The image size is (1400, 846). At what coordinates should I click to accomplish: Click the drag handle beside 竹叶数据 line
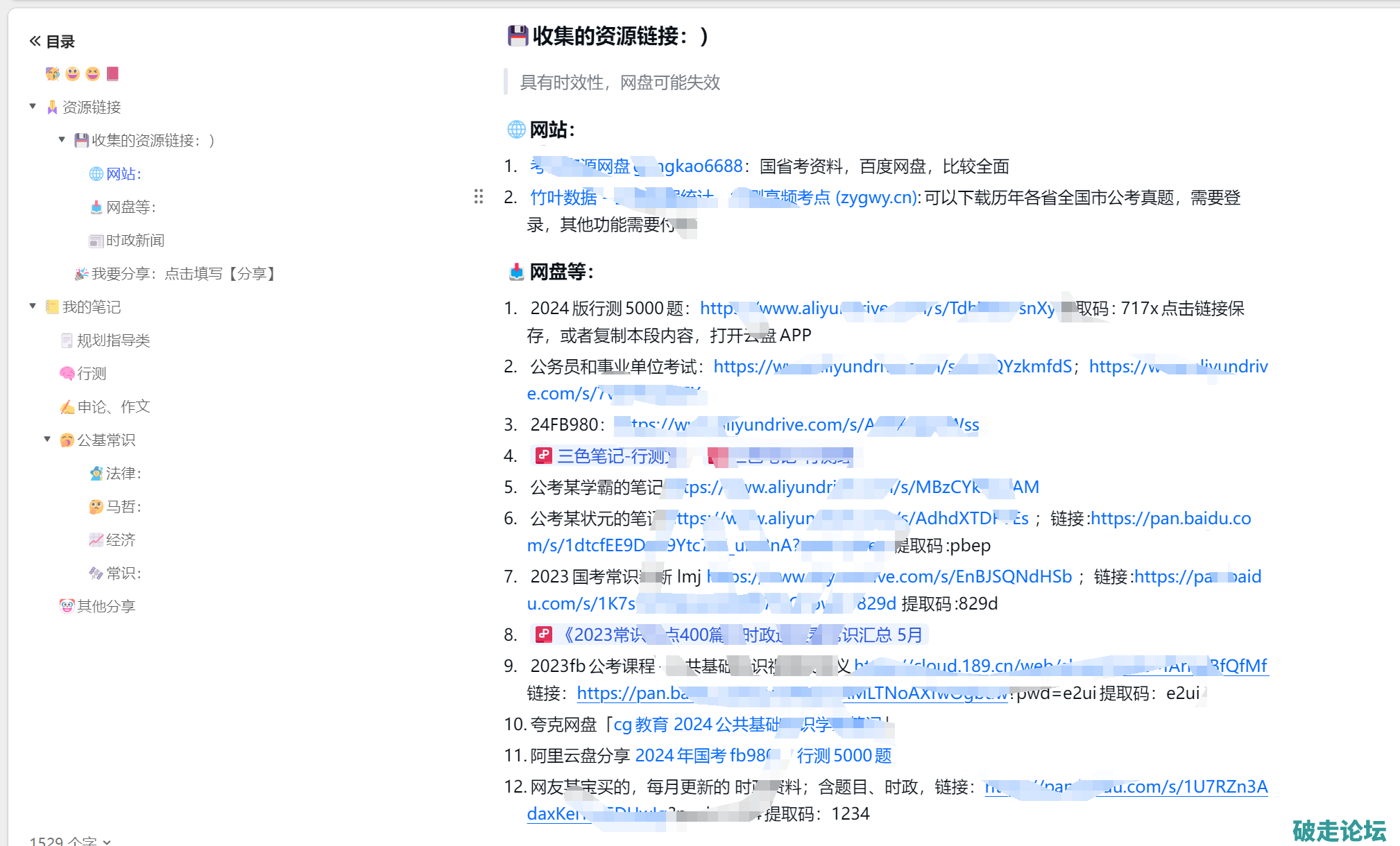point(479,197)
